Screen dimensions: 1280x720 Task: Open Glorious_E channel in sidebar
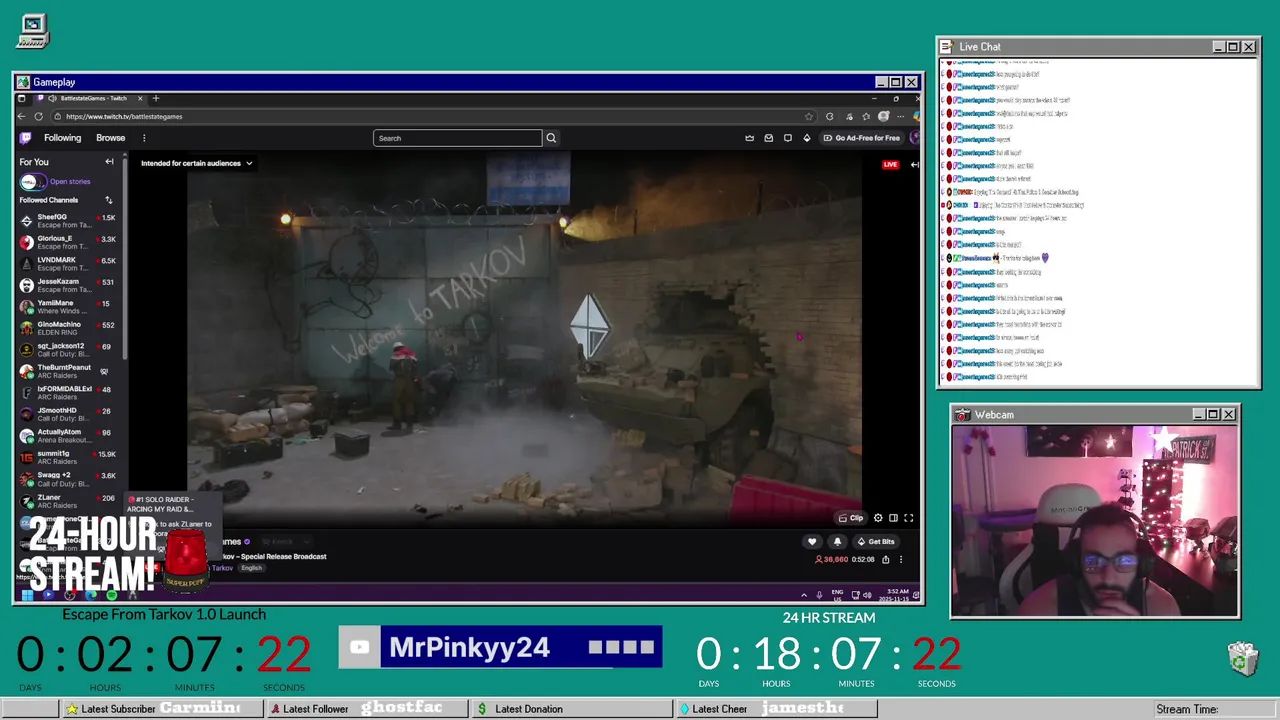[x=68, y=242]
